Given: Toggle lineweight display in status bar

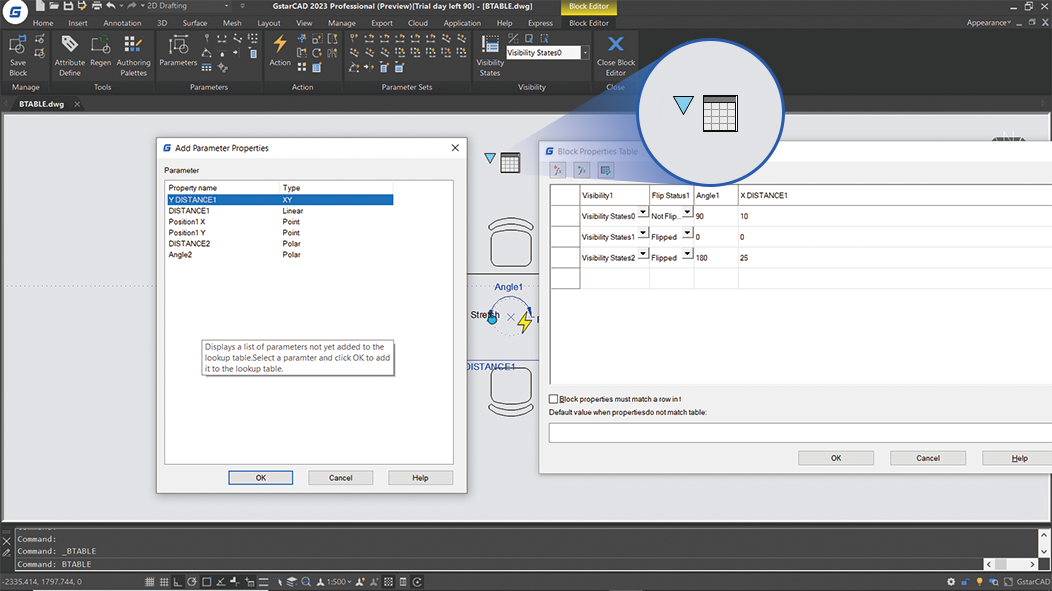Looking at the screenshot, I should click(x=263, y=582).
